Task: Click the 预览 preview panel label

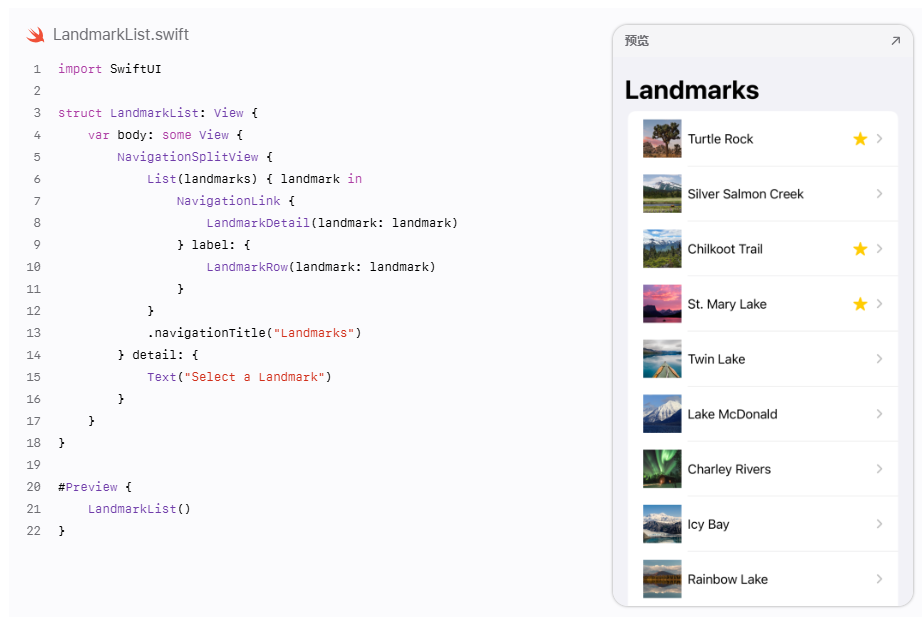Action: pos(637,41)
